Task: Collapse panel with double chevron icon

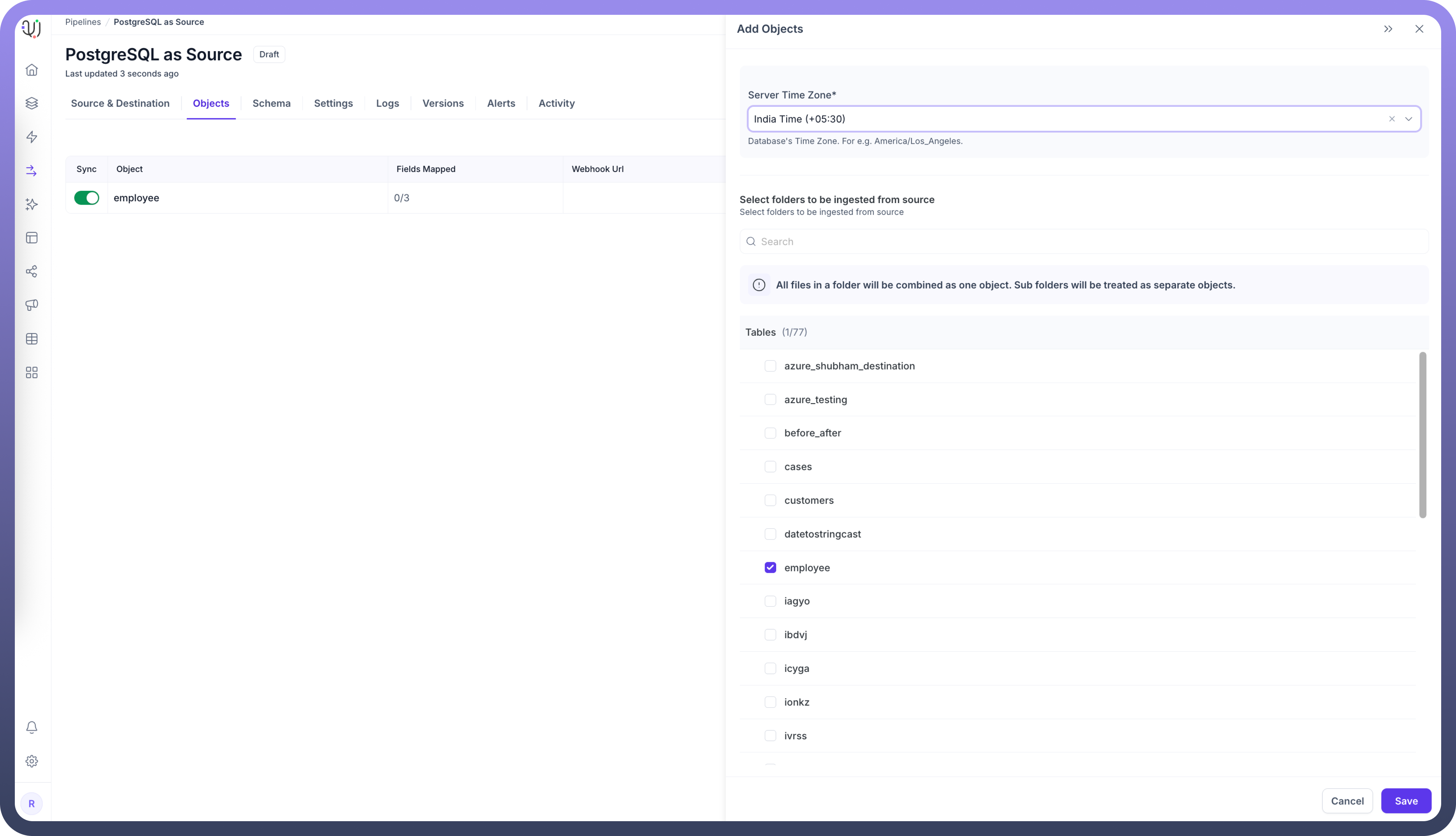Action: coord(1388,29)
